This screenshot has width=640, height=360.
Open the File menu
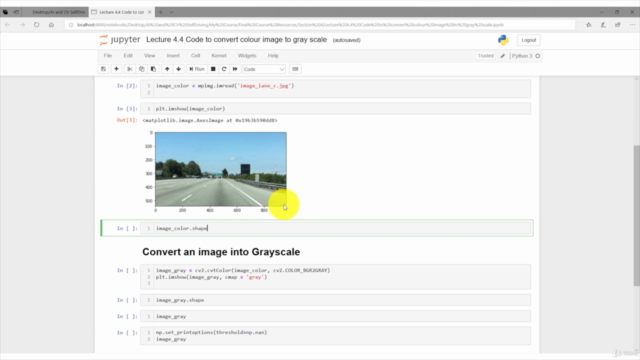[x=108, y=56]
